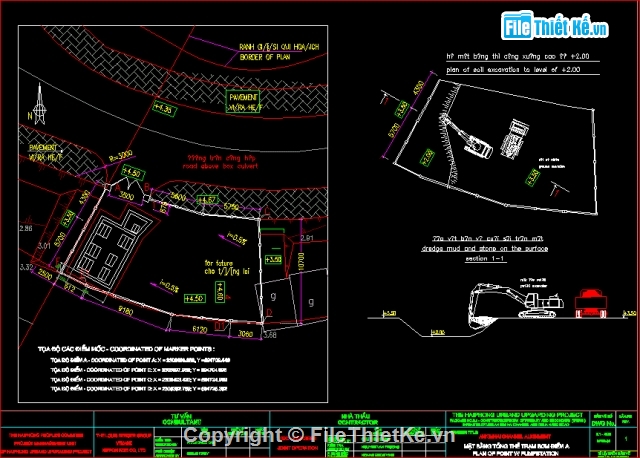The height and width of the screenshot is (458, 640).
Task: Select the north arrow symbol
Action: click(40, 104)
